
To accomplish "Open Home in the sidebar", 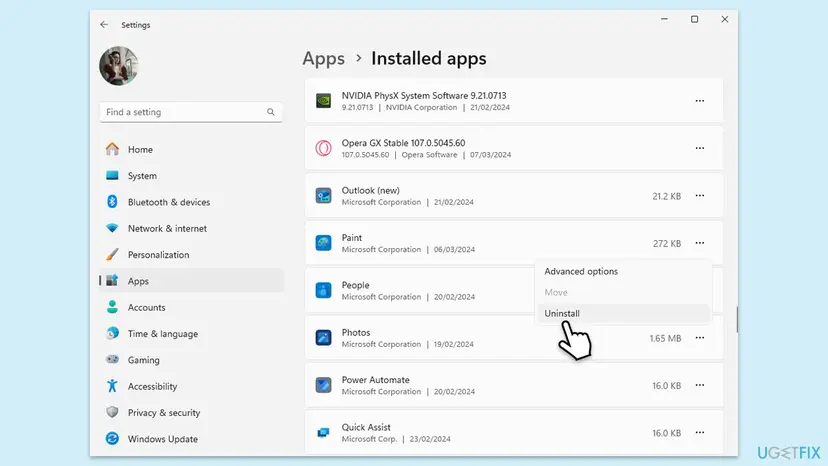I will pyautogui.click(x=191, y=150).
